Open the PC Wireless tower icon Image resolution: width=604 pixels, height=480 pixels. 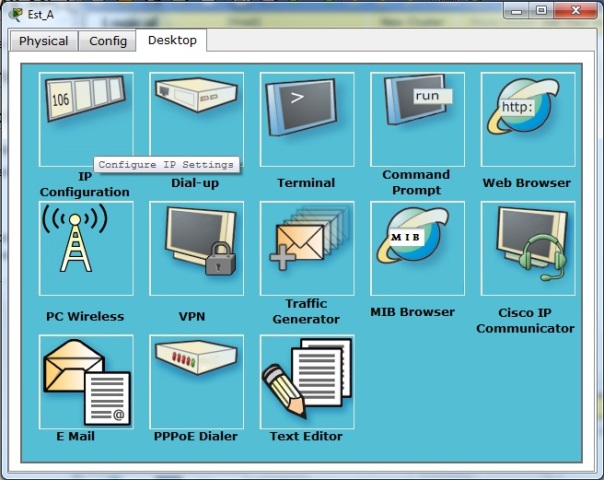click(85, 247)
